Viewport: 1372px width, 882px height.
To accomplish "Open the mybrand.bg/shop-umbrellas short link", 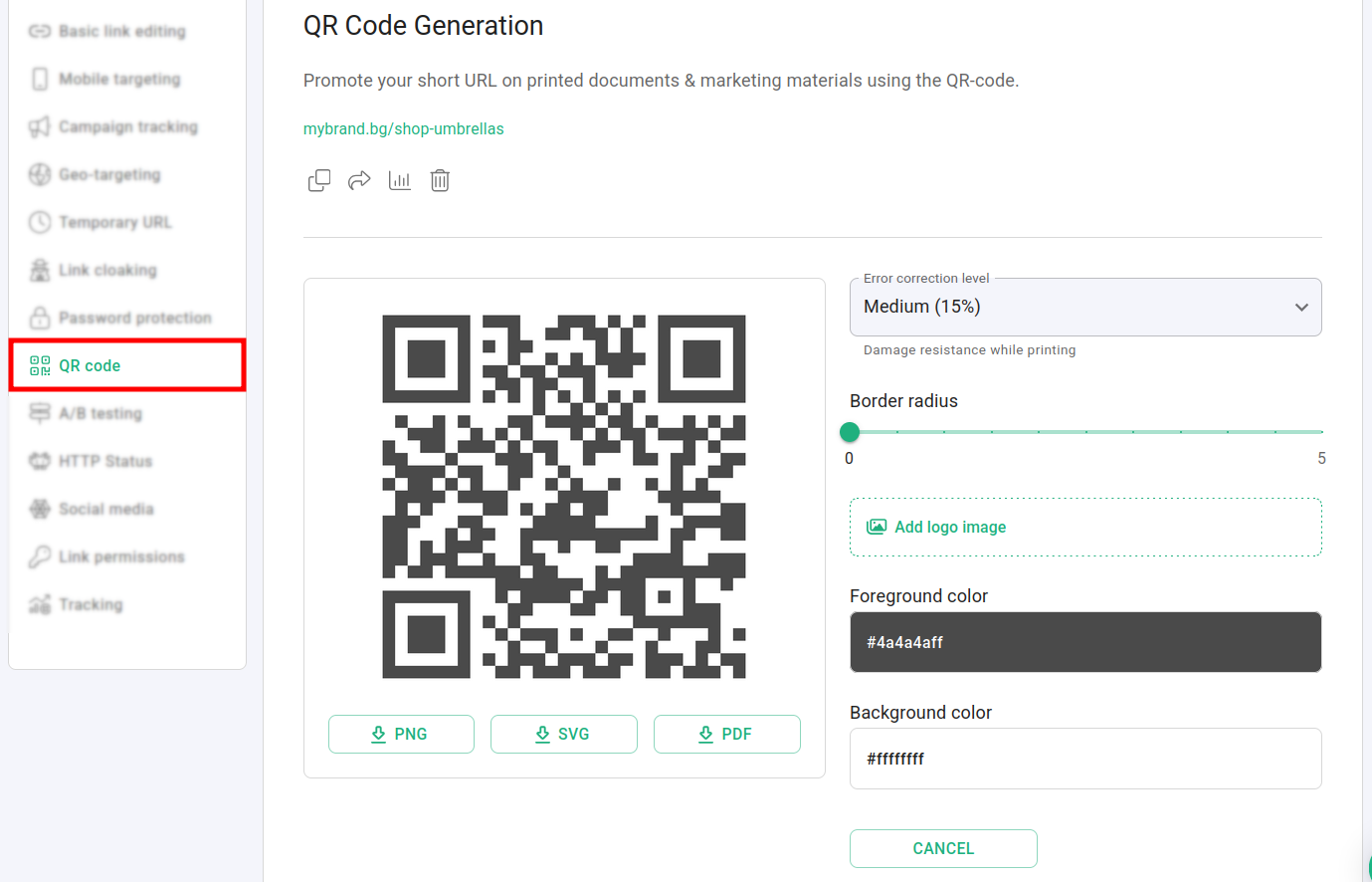I will point(403,128).
